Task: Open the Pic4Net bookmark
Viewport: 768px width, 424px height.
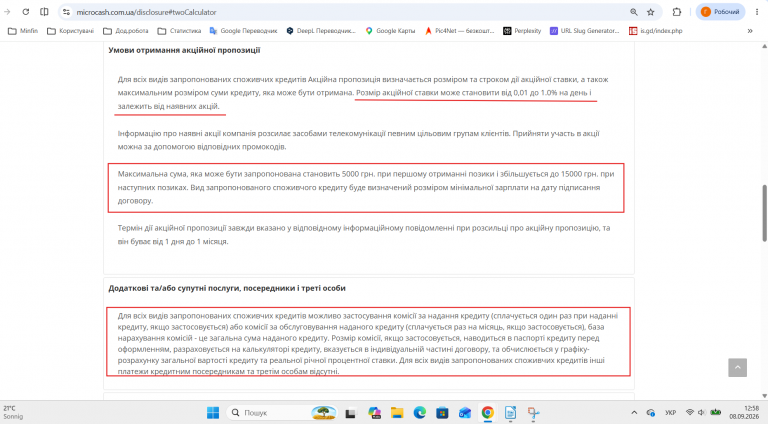Action: coord(459,31)
